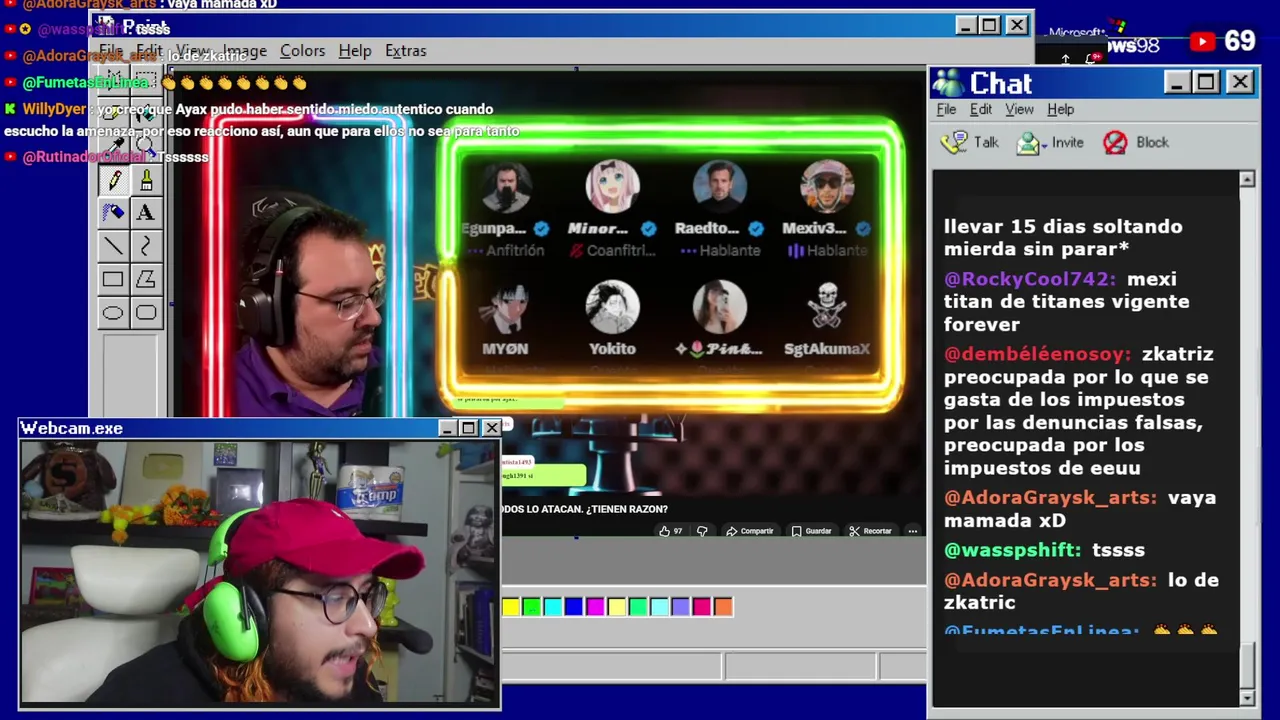The width and height of the screenshot is (1280, 720).
Task: Open the File menu in Chat window
Action: [946, 109]
